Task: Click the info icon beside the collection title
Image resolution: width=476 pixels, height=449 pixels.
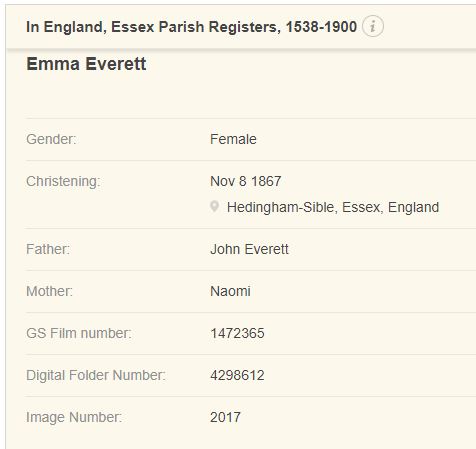Action: 373,26
